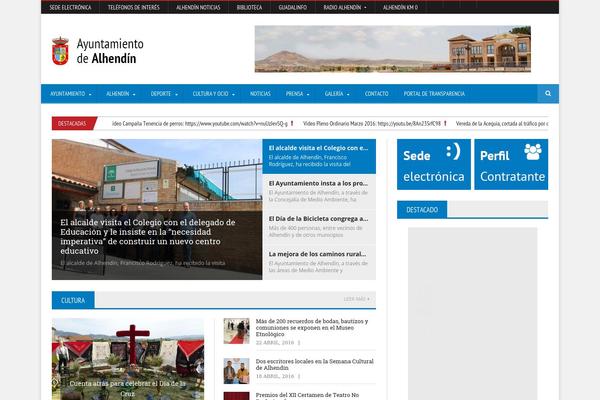
Task: Open 'Dos escritores locales en la Semana Cultural'
Action: pyautogui.click(x=315, y=364)
